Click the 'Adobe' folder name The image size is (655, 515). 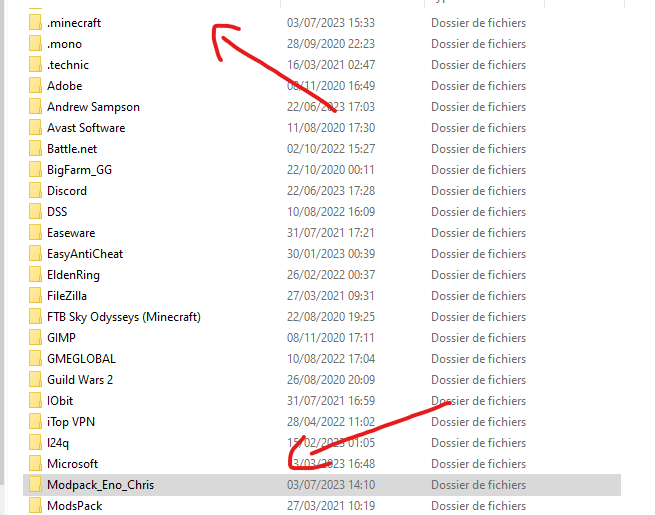click(x=65, y=86)
